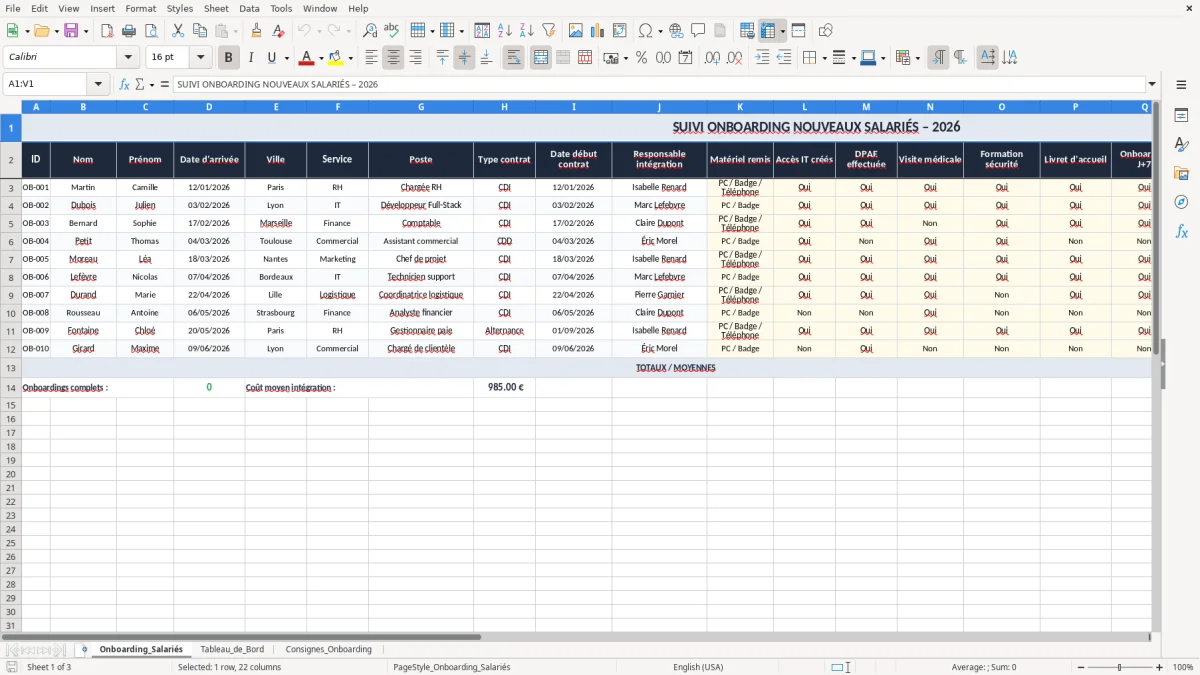Click the Insert Special Character omega icon
1200x675 pixels.
645,31
